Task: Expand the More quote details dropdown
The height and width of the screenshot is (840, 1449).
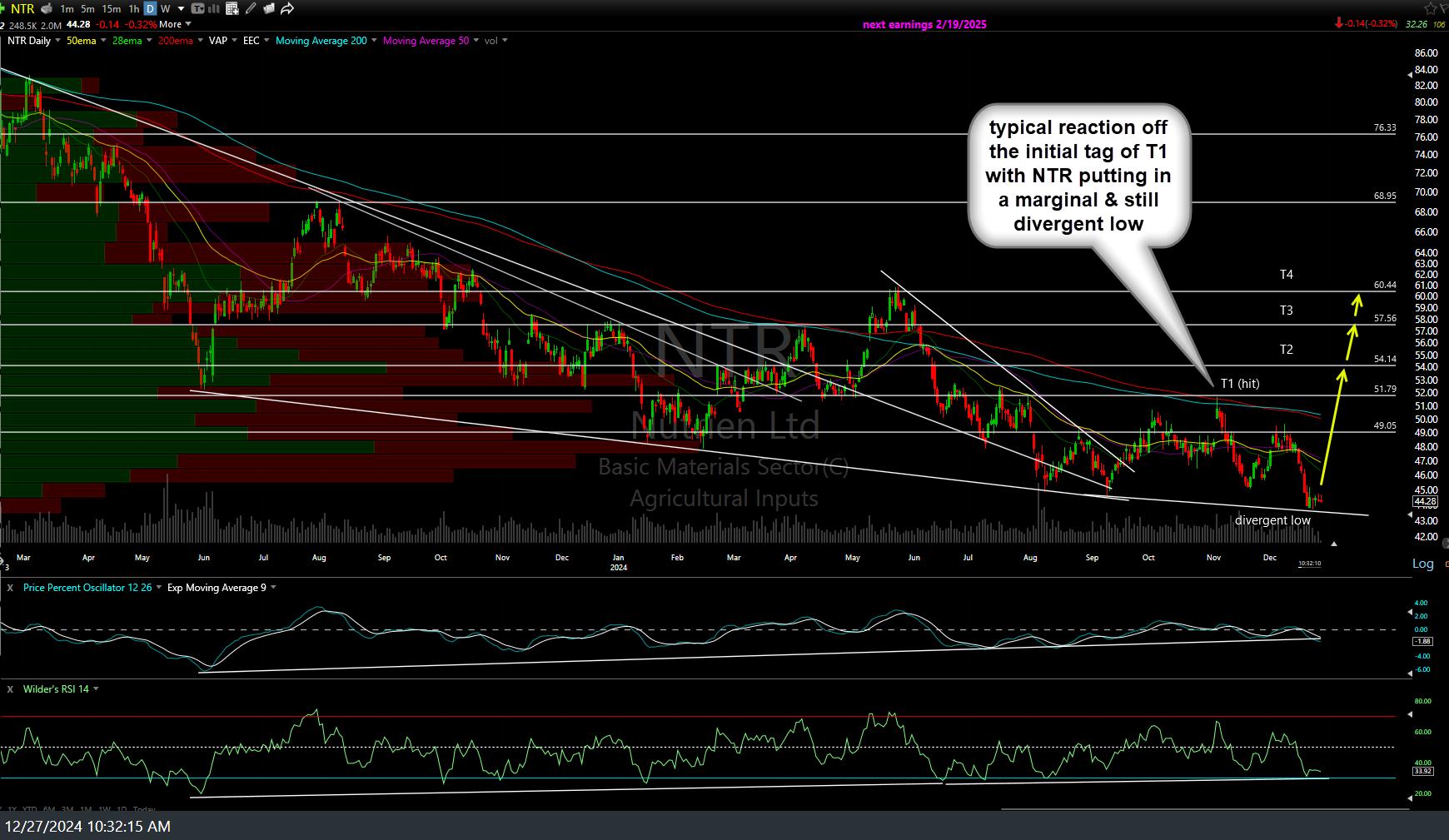Action: point(174,24)
